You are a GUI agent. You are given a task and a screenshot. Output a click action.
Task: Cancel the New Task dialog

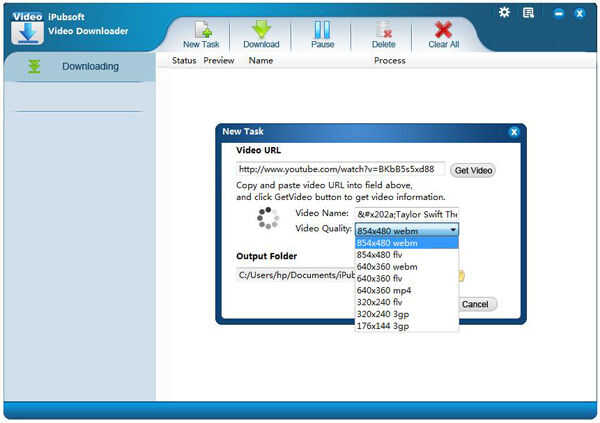475,304
